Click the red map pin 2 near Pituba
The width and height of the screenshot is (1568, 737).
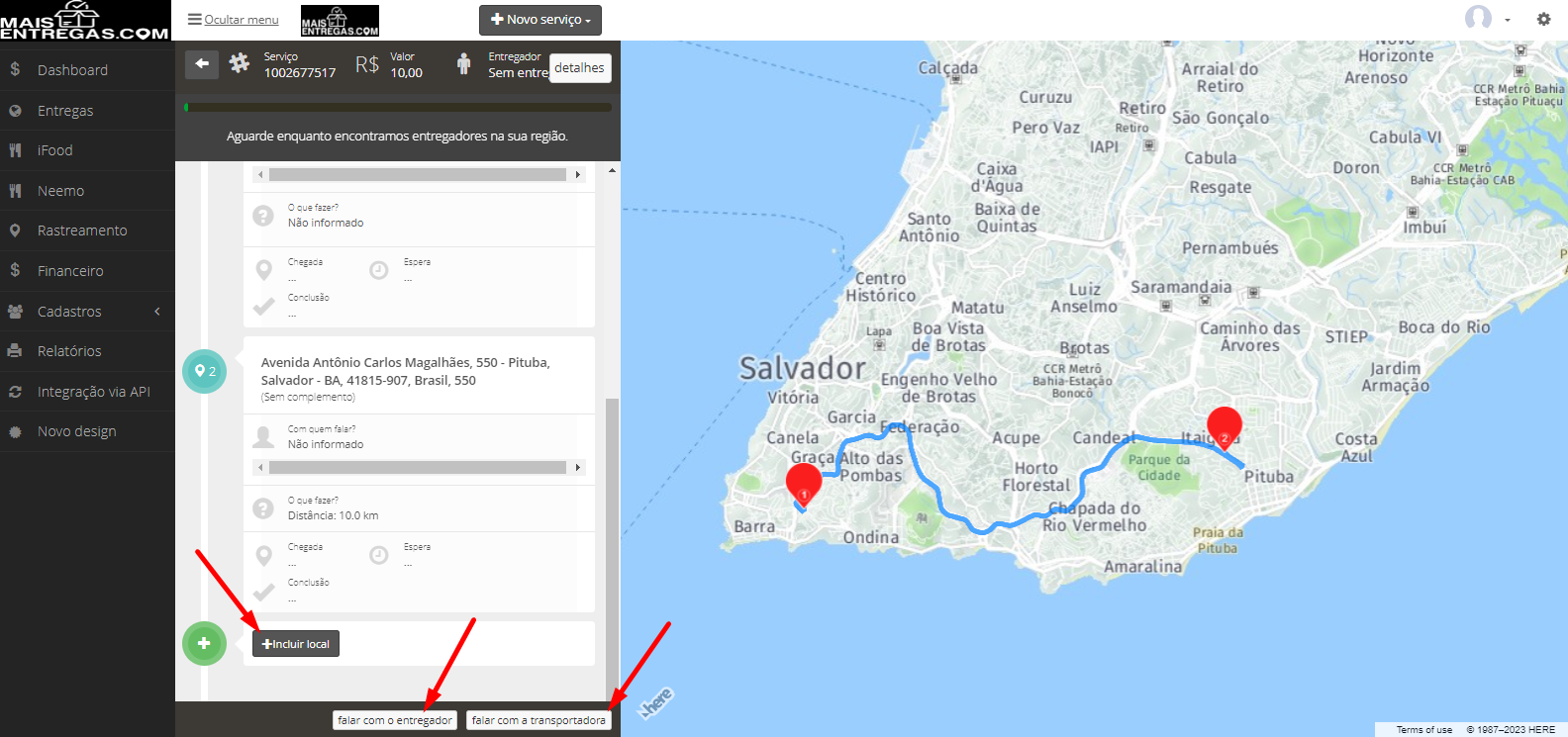(x=1225, y=428)
